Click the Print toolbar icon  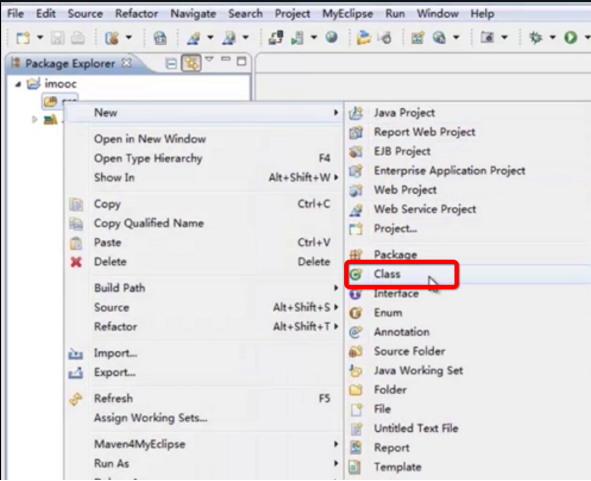pos(78,38)
